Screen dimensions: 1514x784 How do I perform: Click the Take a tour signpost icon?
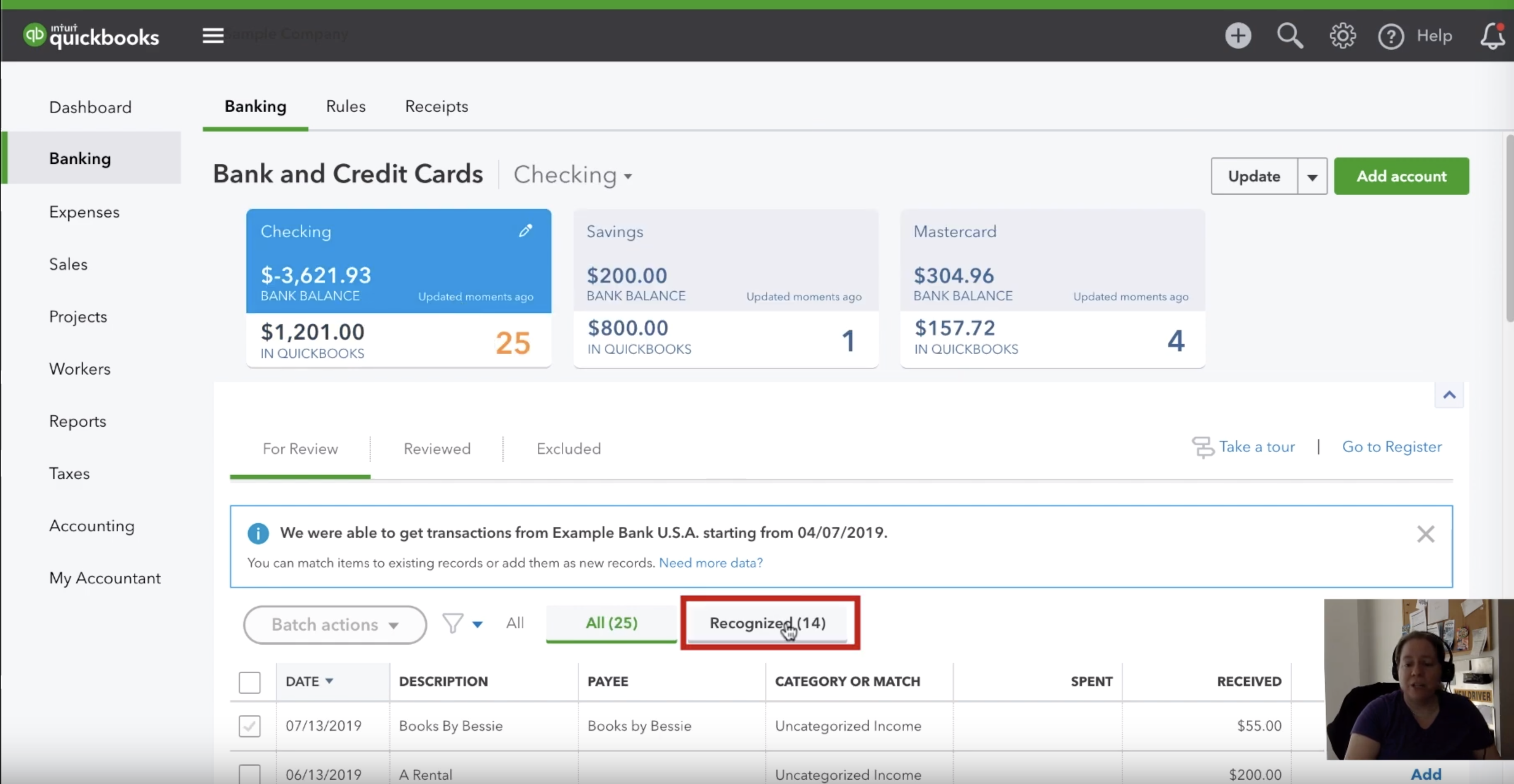click(x=1203, y=447)
